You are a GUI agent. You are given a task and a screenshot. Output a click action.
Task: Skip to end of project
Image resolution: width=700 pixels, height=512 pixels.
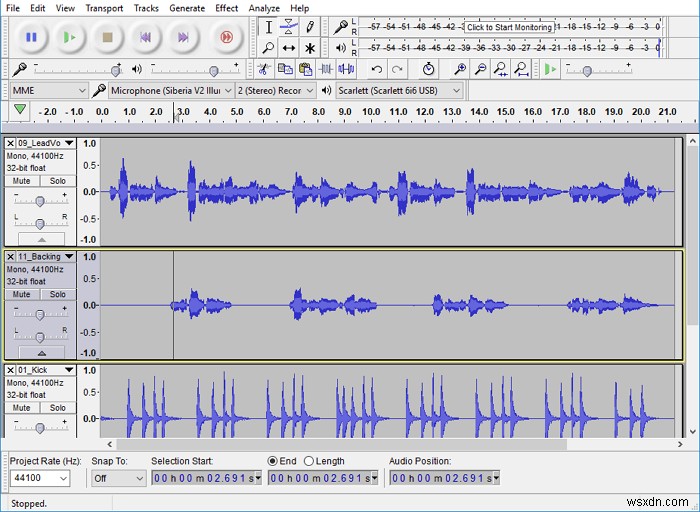pyautogui.click(x=183, y=37)
